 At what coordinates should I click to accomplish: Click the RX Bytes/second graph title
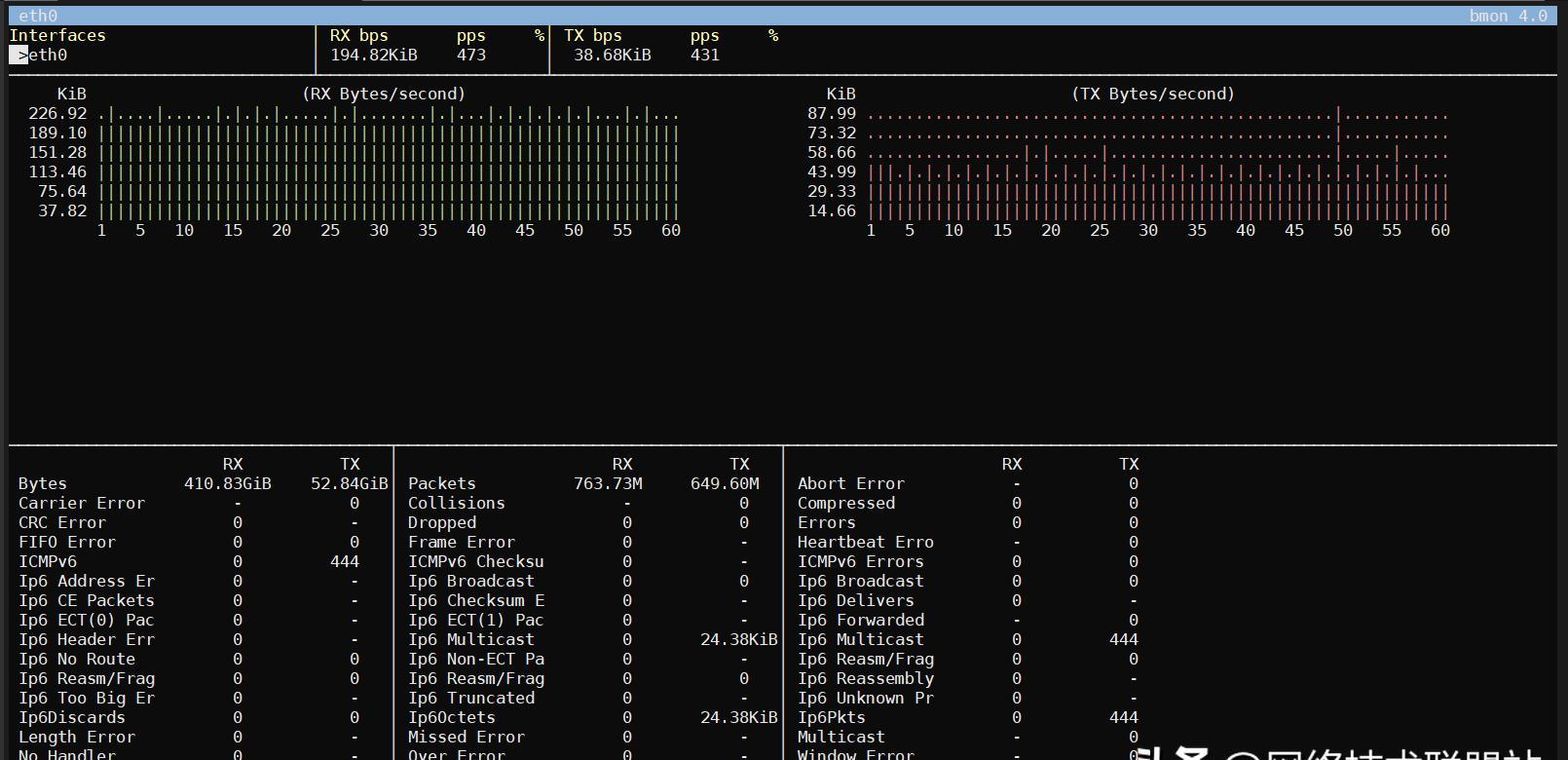[x=384, y=95]
